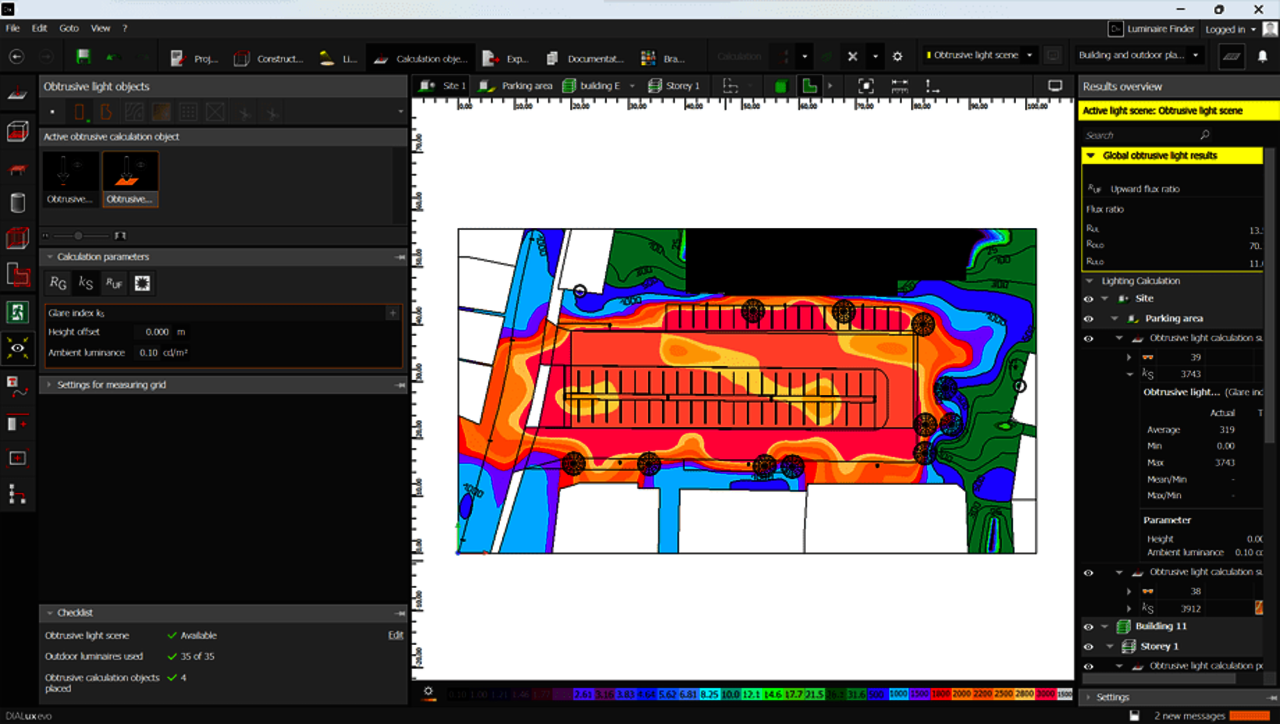This screenshot has width=1280, height=724.
Task: Adjust the thumbnail size slider handle
Action: click(78, 236)
